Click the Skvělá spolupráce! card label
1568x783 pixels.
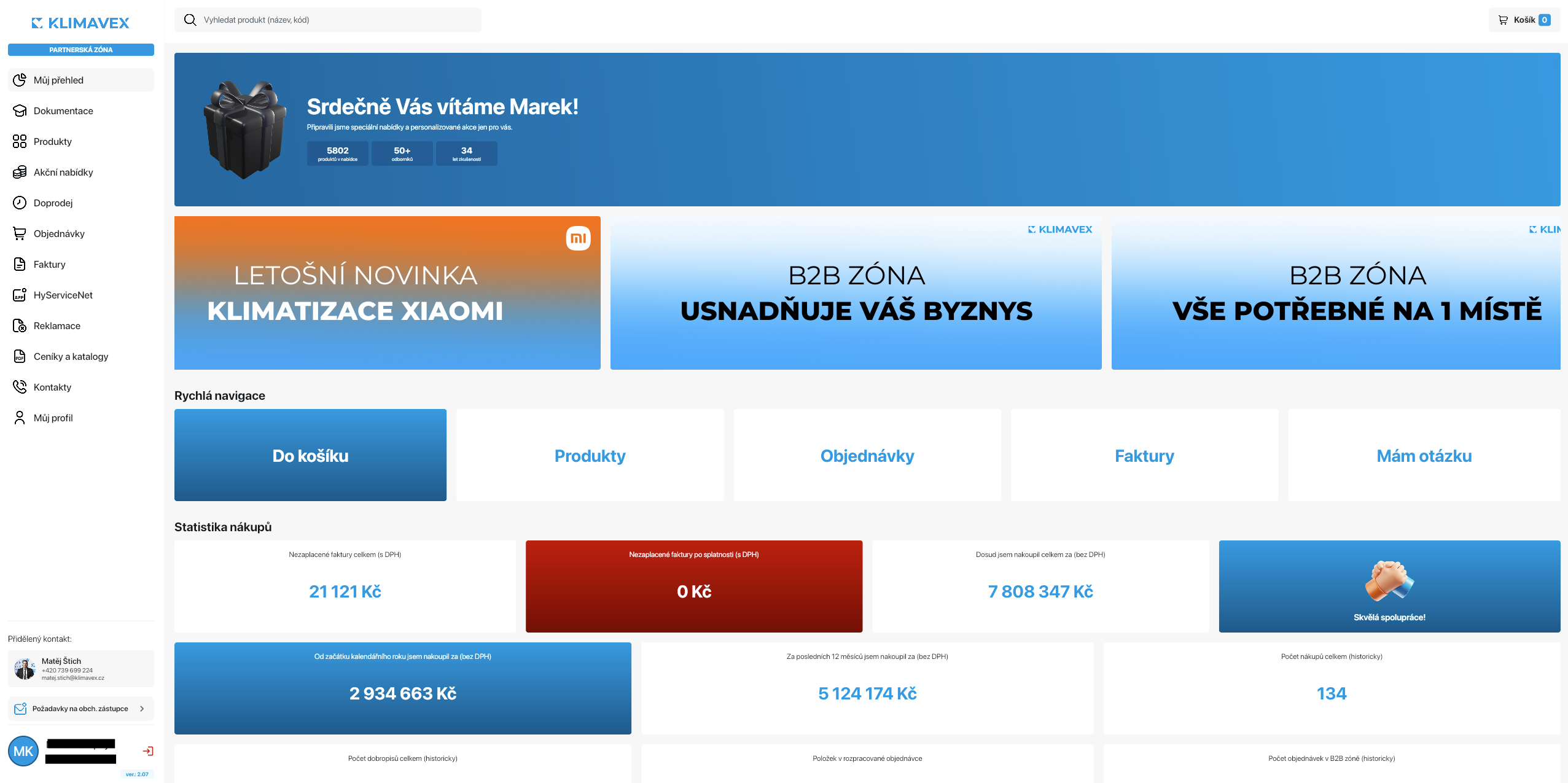[1389, 618]
